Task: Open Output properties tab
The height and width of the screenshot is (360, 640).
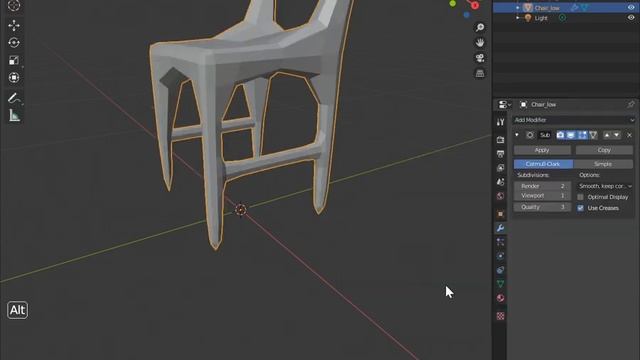Action: tap(500, 154)
